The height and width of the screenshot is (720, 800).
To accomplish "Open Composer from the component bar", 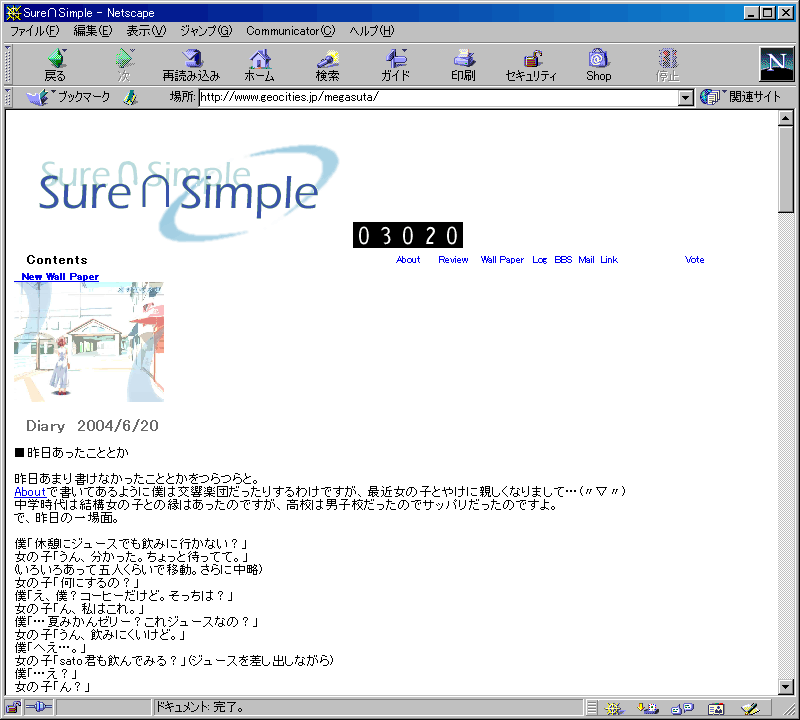I will (750, 708).
